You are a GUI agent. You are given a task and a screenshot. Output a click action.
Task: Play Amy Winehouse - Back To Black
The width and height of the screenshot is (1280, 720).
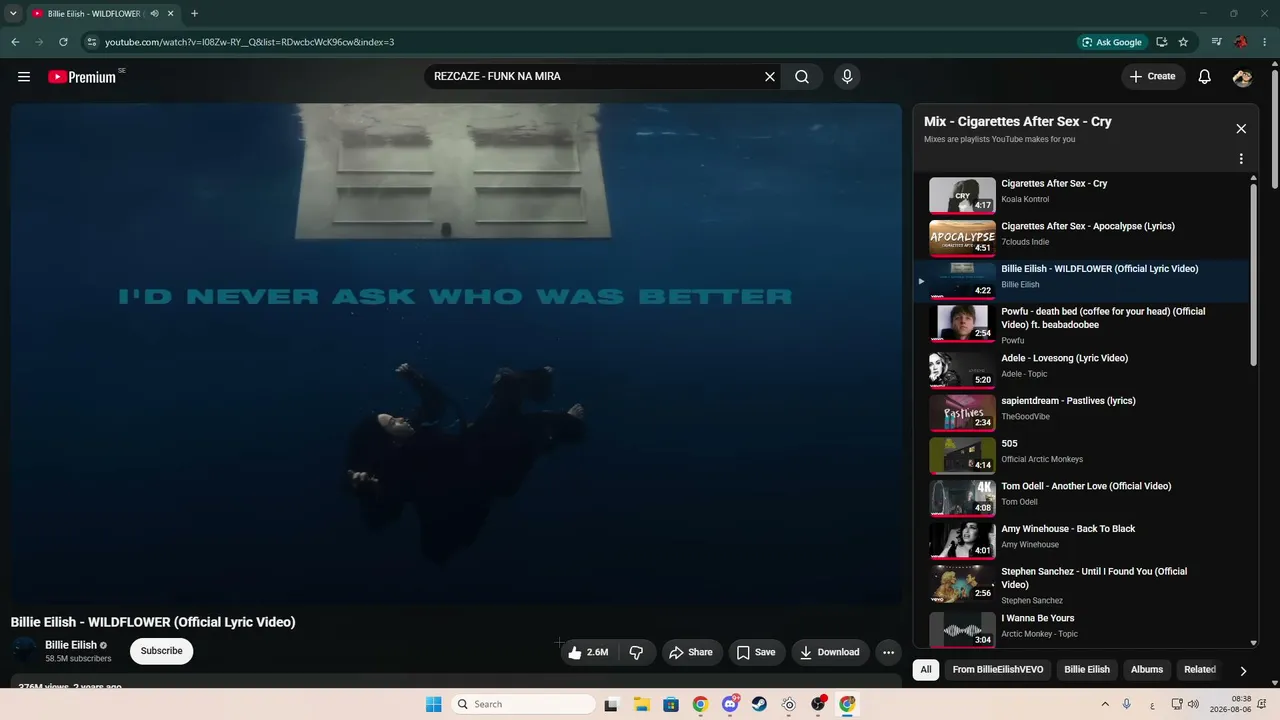tap(1082, 541)
